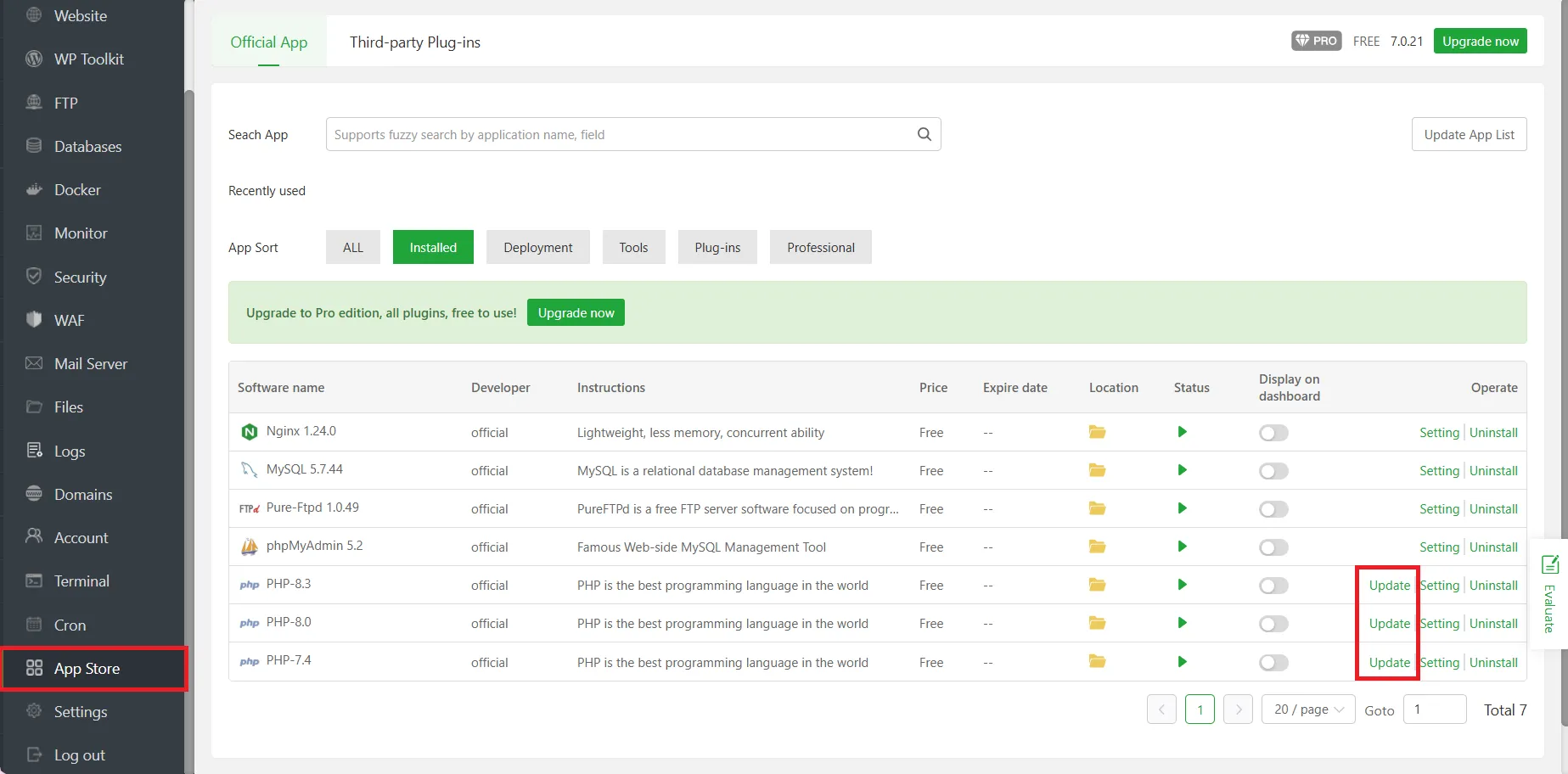Click the PHP-8.0 status play icon
This screenshot has width=1568, height=774.
pos(1182,623)
